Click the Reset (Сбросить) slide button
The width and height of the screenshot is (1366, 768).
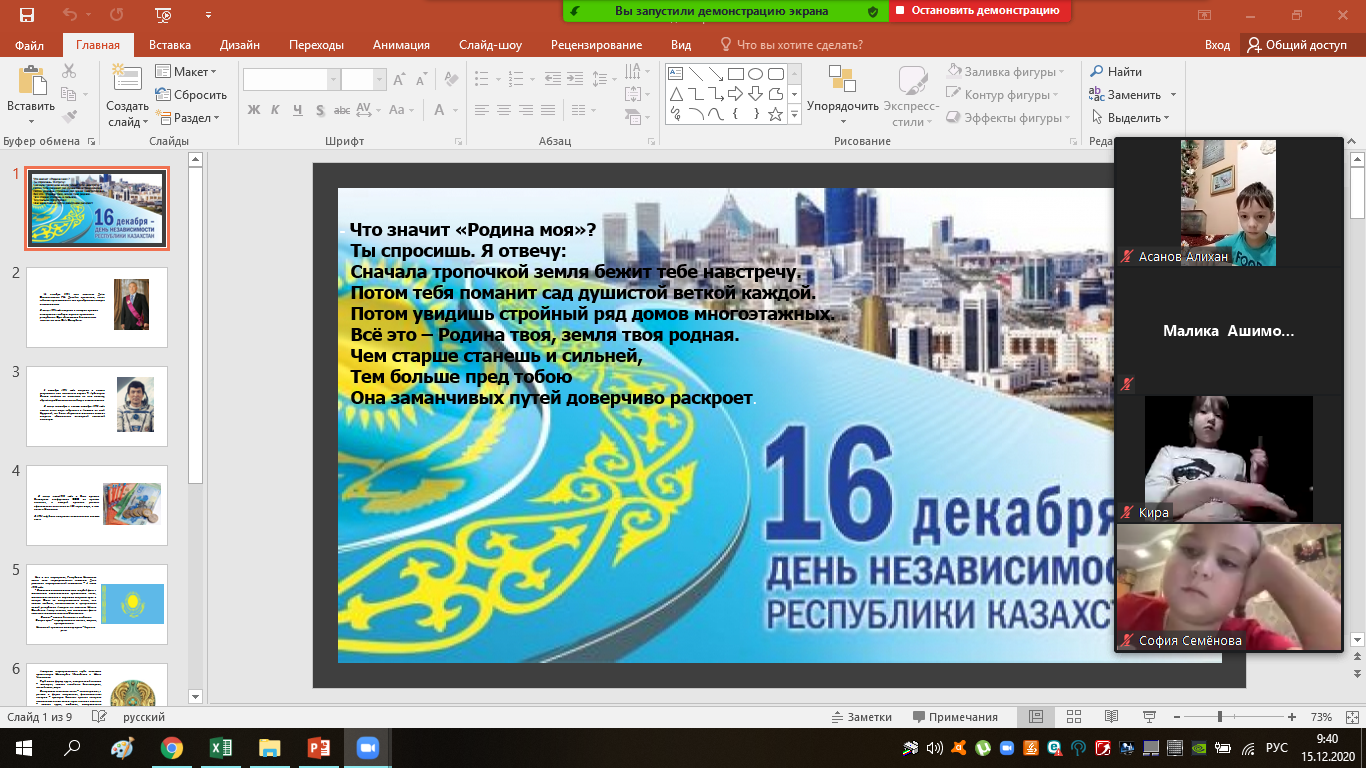point(192,95)
